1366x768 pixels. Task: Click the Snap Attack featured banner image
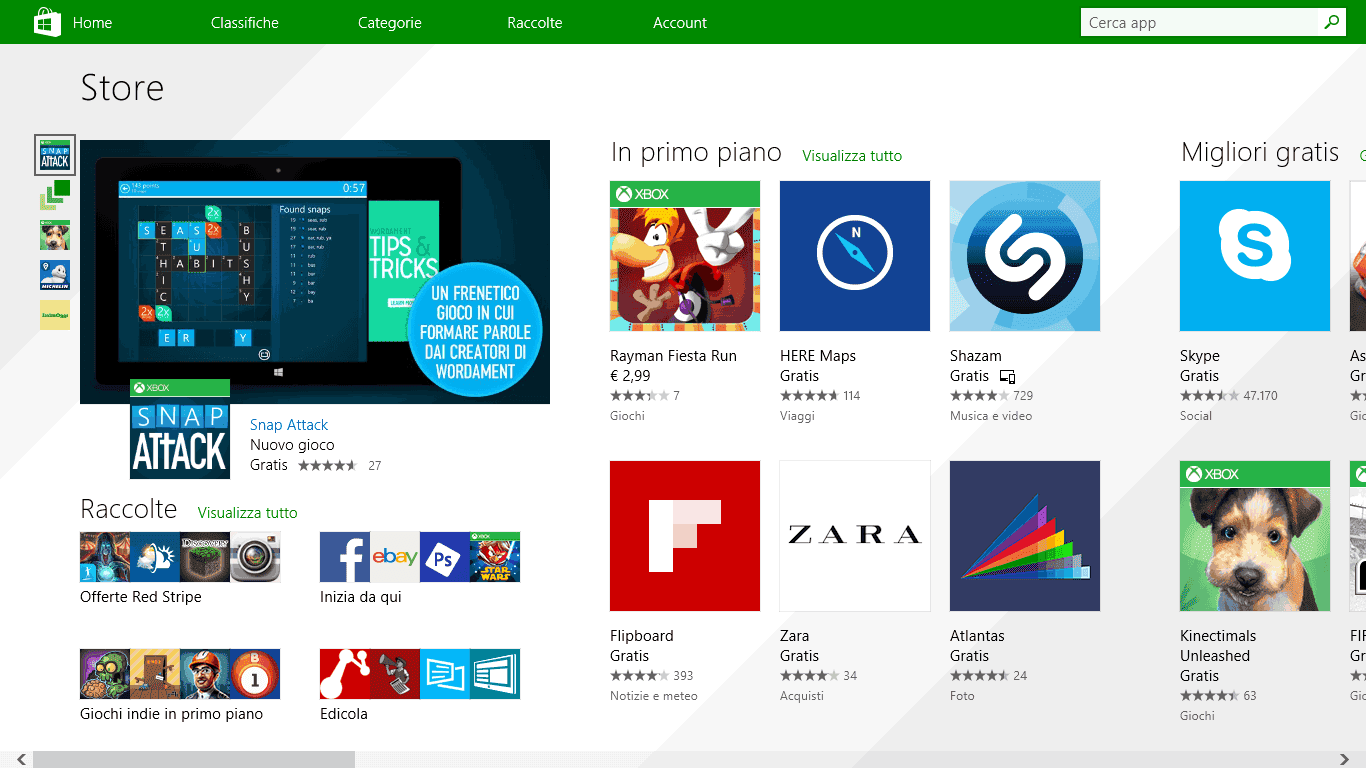pyautogui.click(x=315, y=272)
